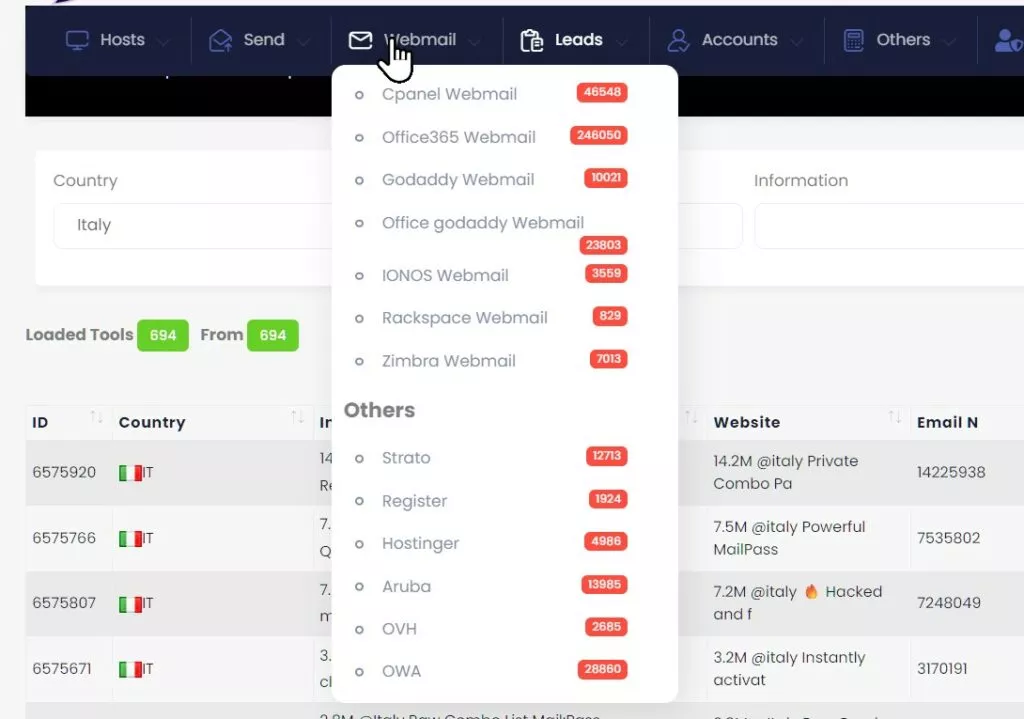Click ID cell 6575766

click(64, 538)
